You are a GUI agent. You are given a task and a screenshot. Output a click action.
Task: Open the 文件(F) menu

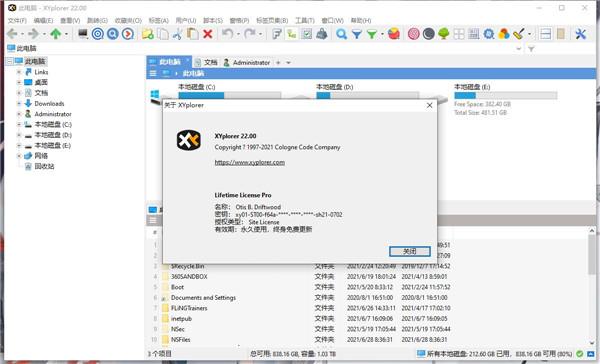tap(17, 20)
